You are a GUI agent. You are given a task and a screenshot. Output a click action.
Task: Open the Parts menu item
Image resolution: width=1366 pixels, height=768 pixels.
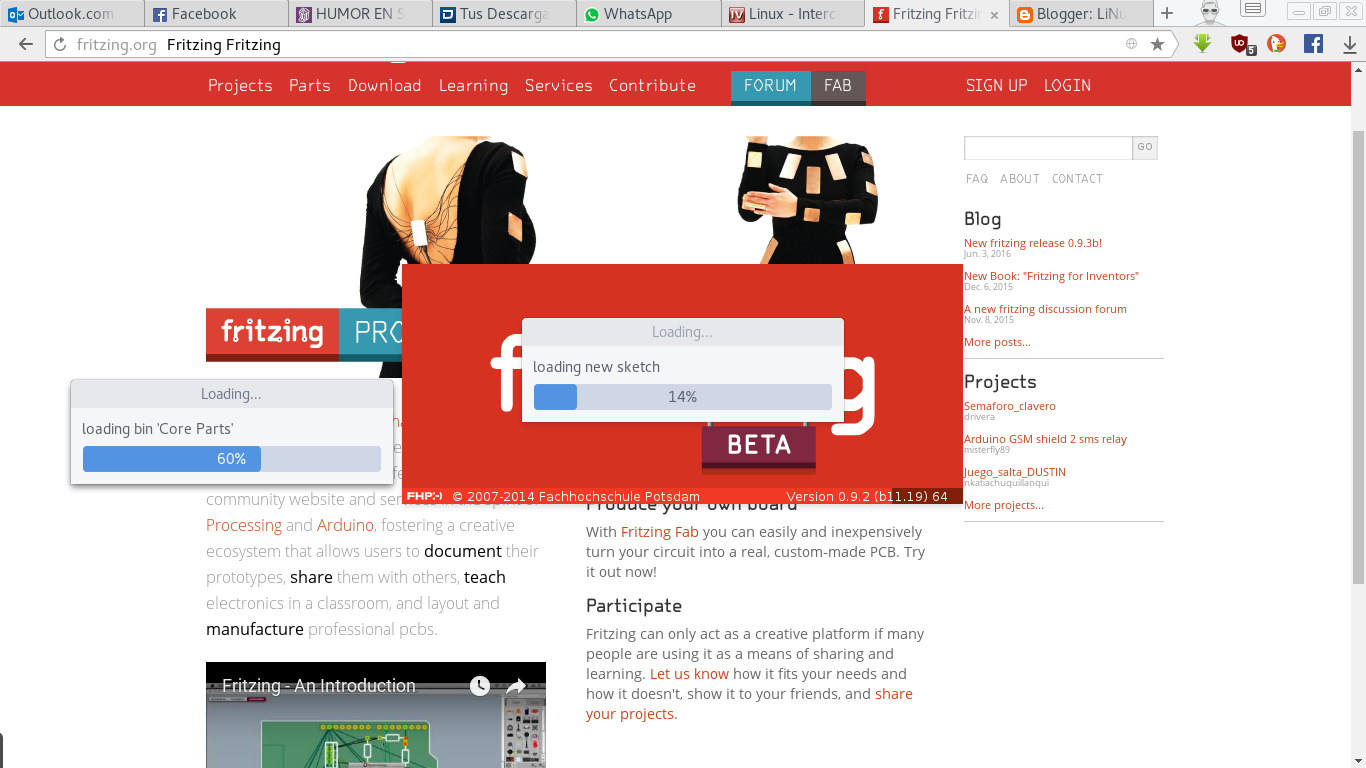pyautogui.click(x=310, y=86)
